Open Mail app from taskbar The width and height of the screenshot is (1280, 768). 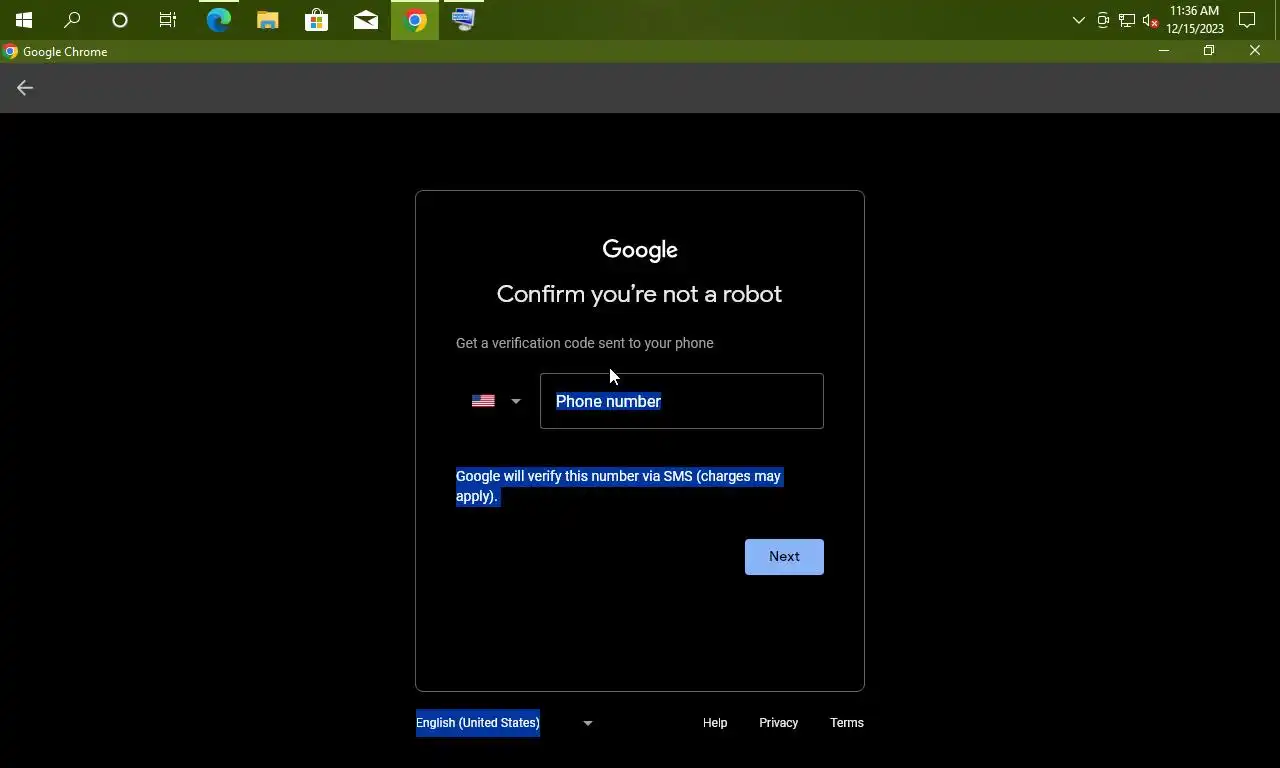pos(366,20)
